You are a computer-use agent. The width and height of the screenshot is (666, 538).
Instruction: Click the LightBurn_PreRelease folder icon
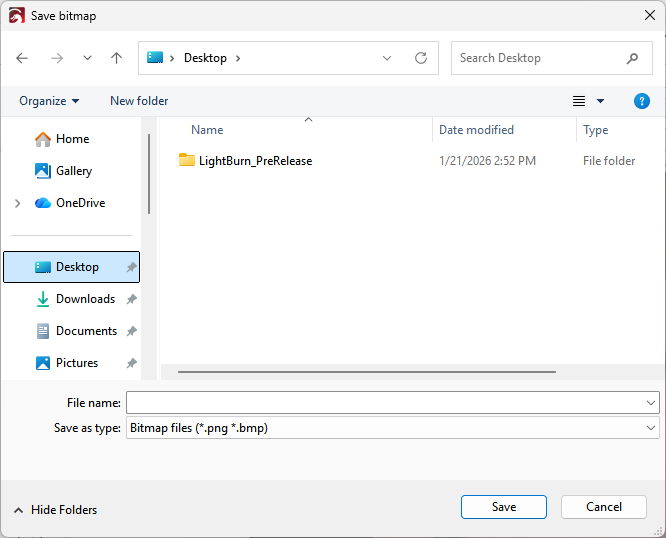click(x=186, y=160)
